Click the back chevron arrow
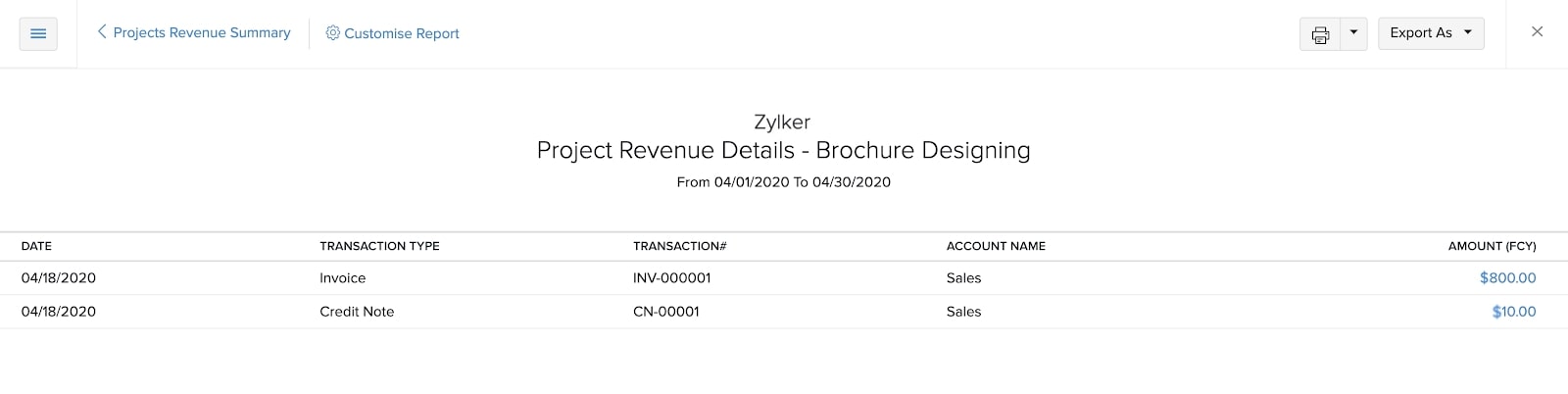 coord(102,32)
